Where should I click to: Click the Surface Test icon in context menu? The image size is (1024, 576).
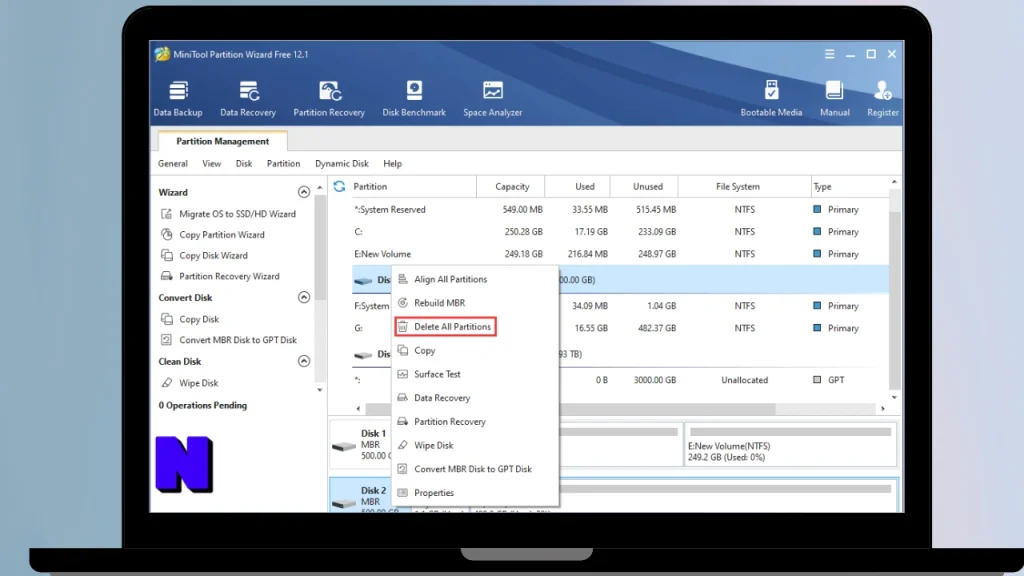click(x=403, y=374)
